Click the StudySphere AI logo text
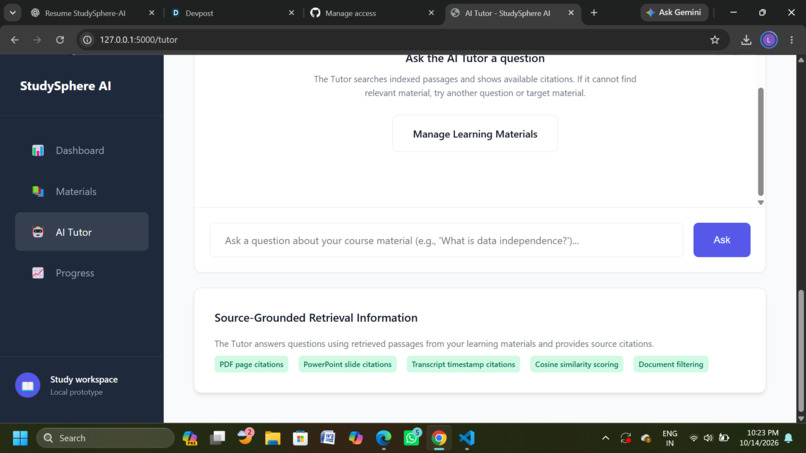Viewport: 806px width, 453px height. 65,86
